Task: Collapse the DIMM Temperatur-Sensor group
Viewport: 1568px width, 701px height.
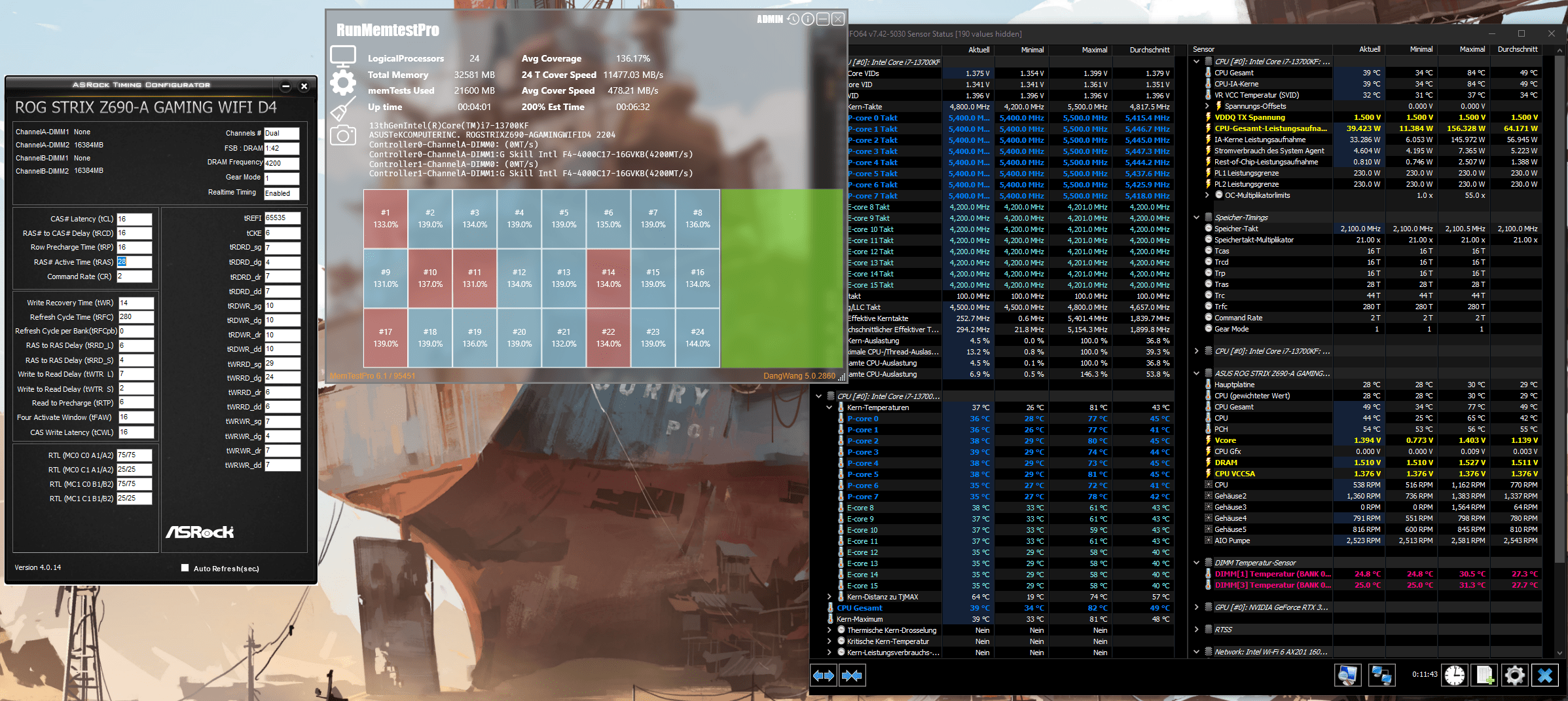Action: (x=1197, y=563)
